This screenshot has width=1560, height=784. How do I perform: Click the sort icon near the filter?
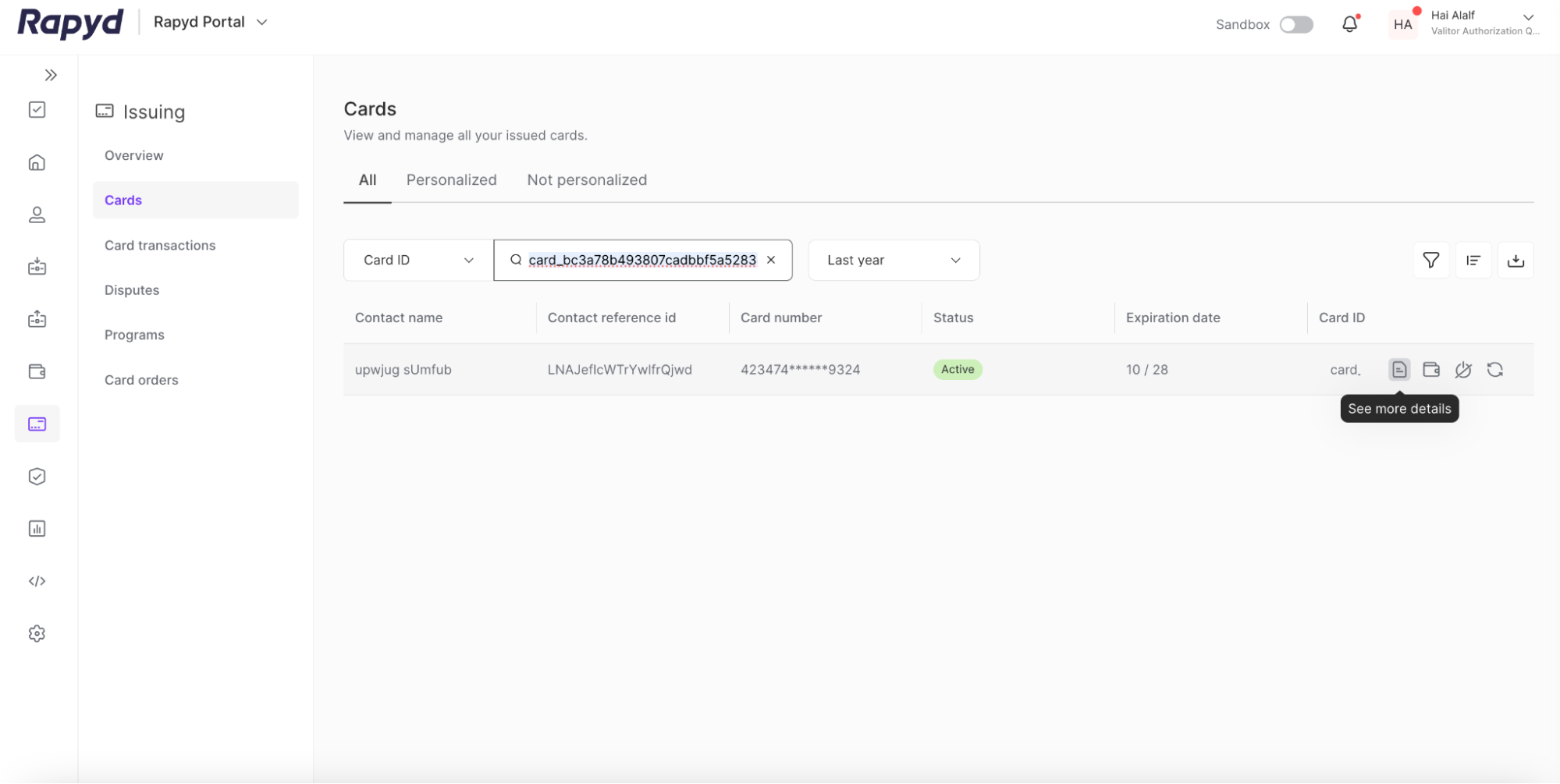(x=1473, y=260)
